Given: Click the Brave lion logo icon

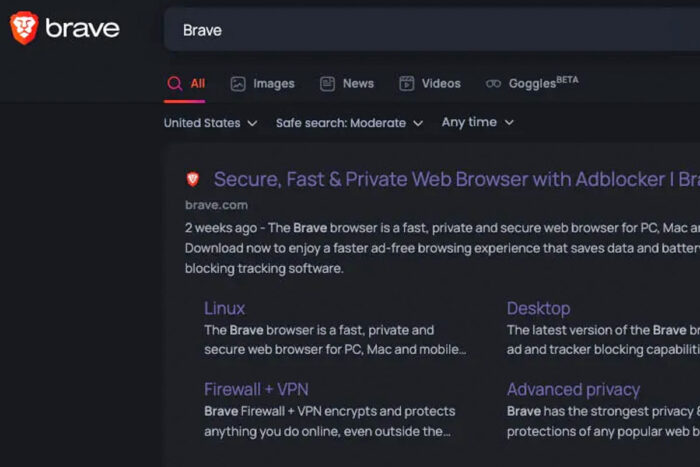Looking at the screenshot, I should pyautogui.click(x=24, y=28).
